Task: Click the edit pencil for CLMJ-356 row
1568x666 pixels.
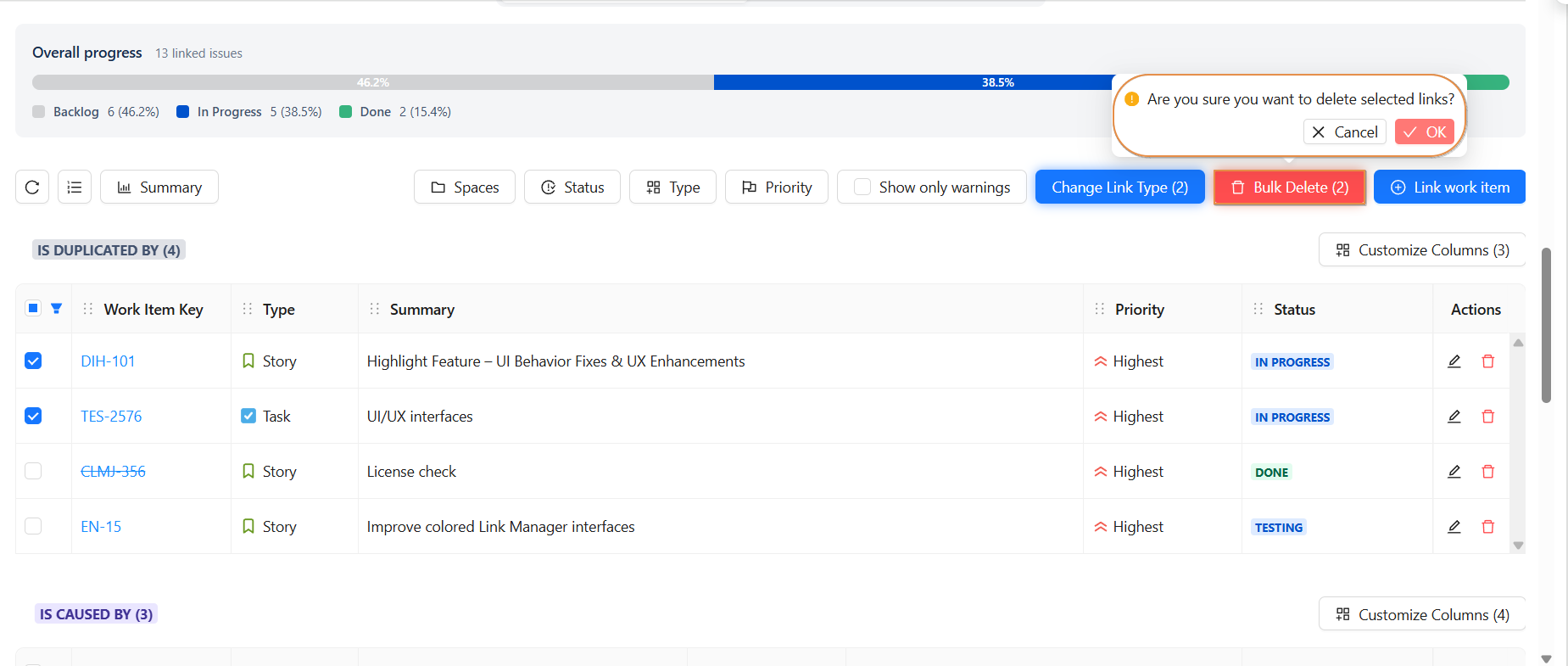Action: point(1454,472)
